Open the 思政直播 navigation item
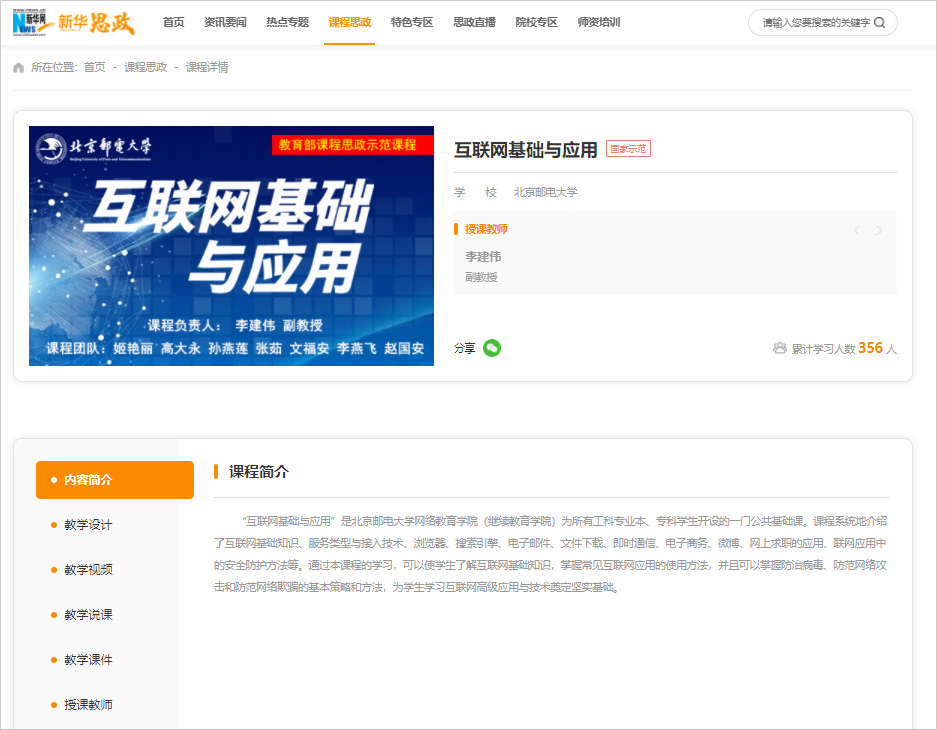 pyautogui.click(x=474, y=23)
